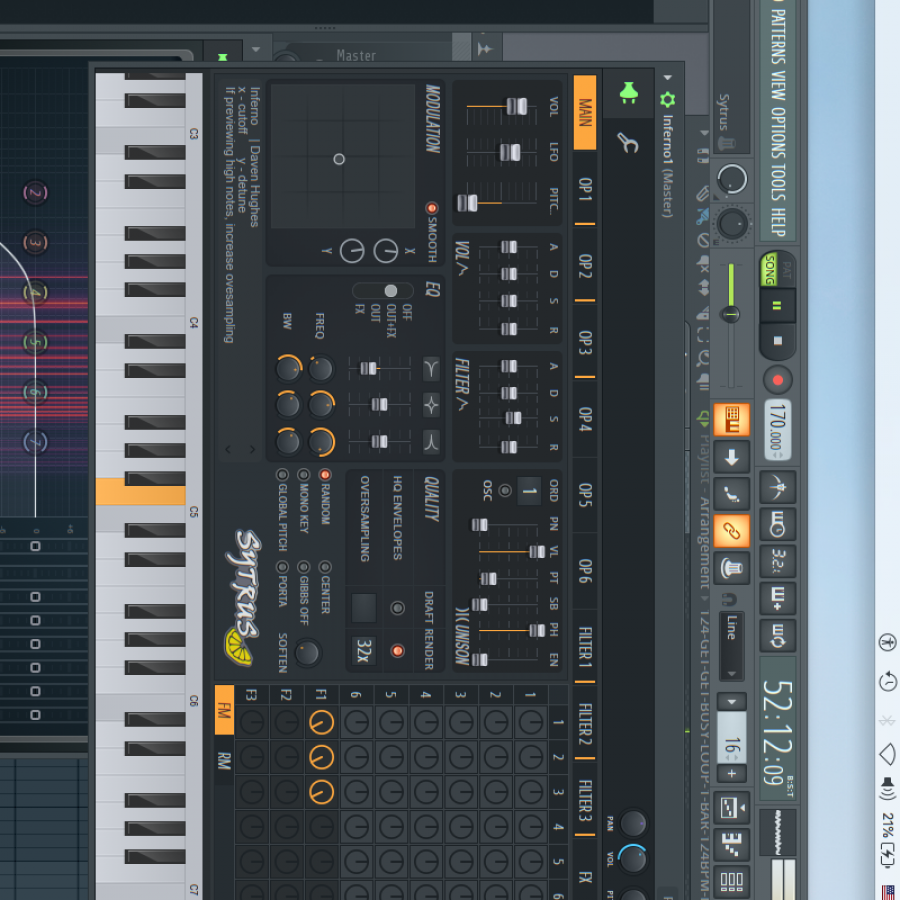This screenshot has height=900, width=900.
Task: Switch playback mode to SONG
Action: (x=770, y=269)
